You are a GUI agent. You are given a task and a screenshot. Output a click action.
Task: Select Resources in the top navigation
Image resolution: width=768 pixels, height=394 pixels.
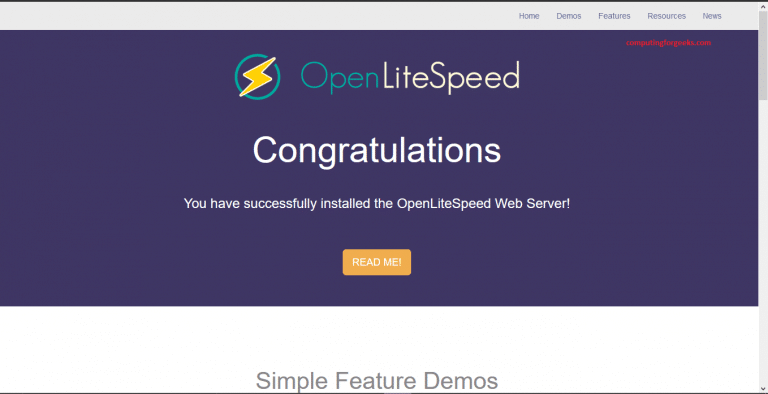tap(667, 16)
